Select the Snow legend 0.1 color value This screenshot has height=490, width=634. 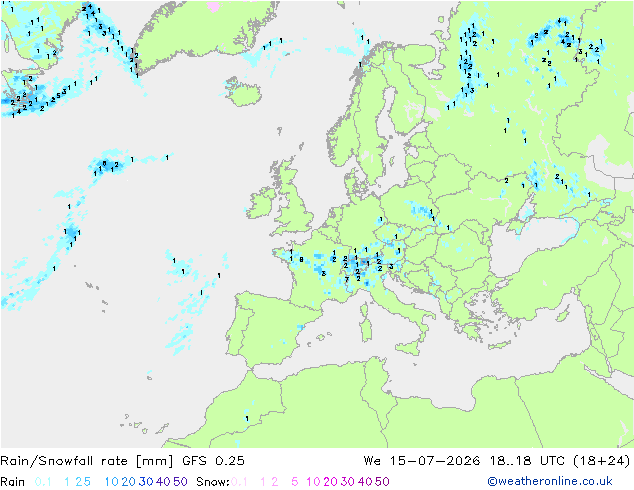[x=239, y=482]
